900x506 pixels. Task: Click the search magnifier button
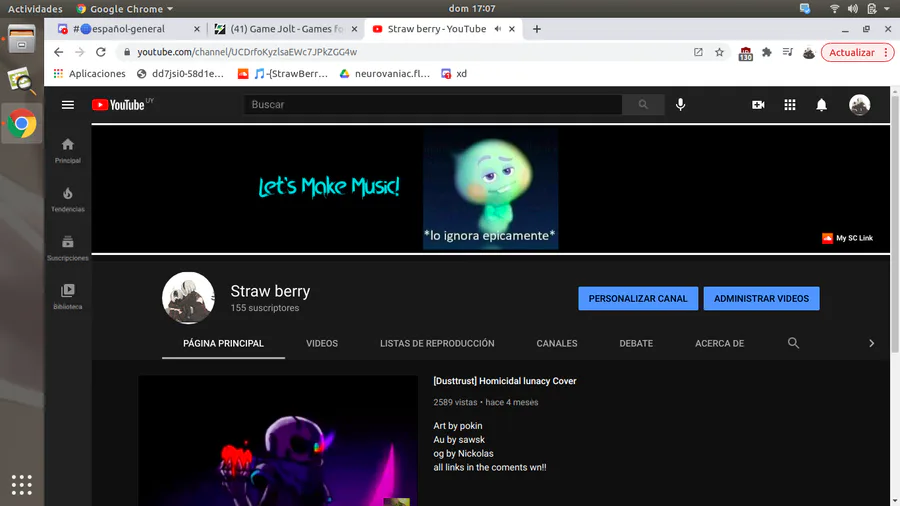pos(643,104)
